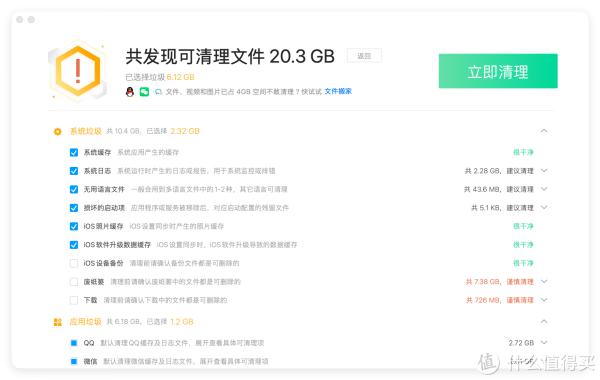600x380 pixels.
Task: Click the 共 726 MB, 谨慎清理 text
Action: tap(500, 300)
